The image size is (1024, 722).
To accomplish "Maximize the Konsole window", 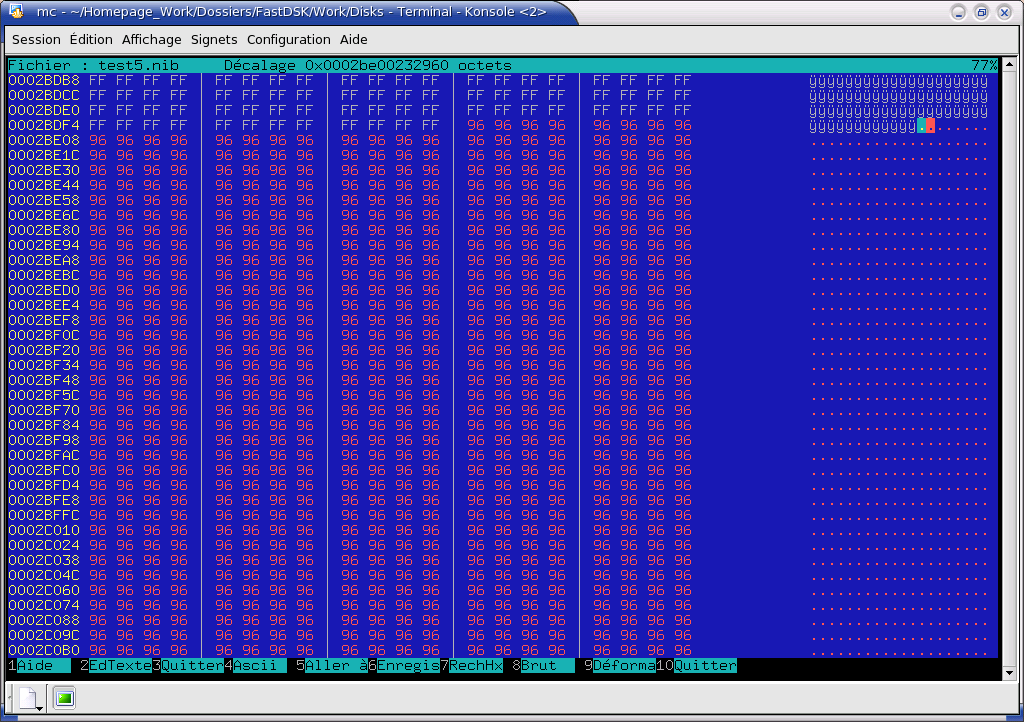I will tap(981, 12).
